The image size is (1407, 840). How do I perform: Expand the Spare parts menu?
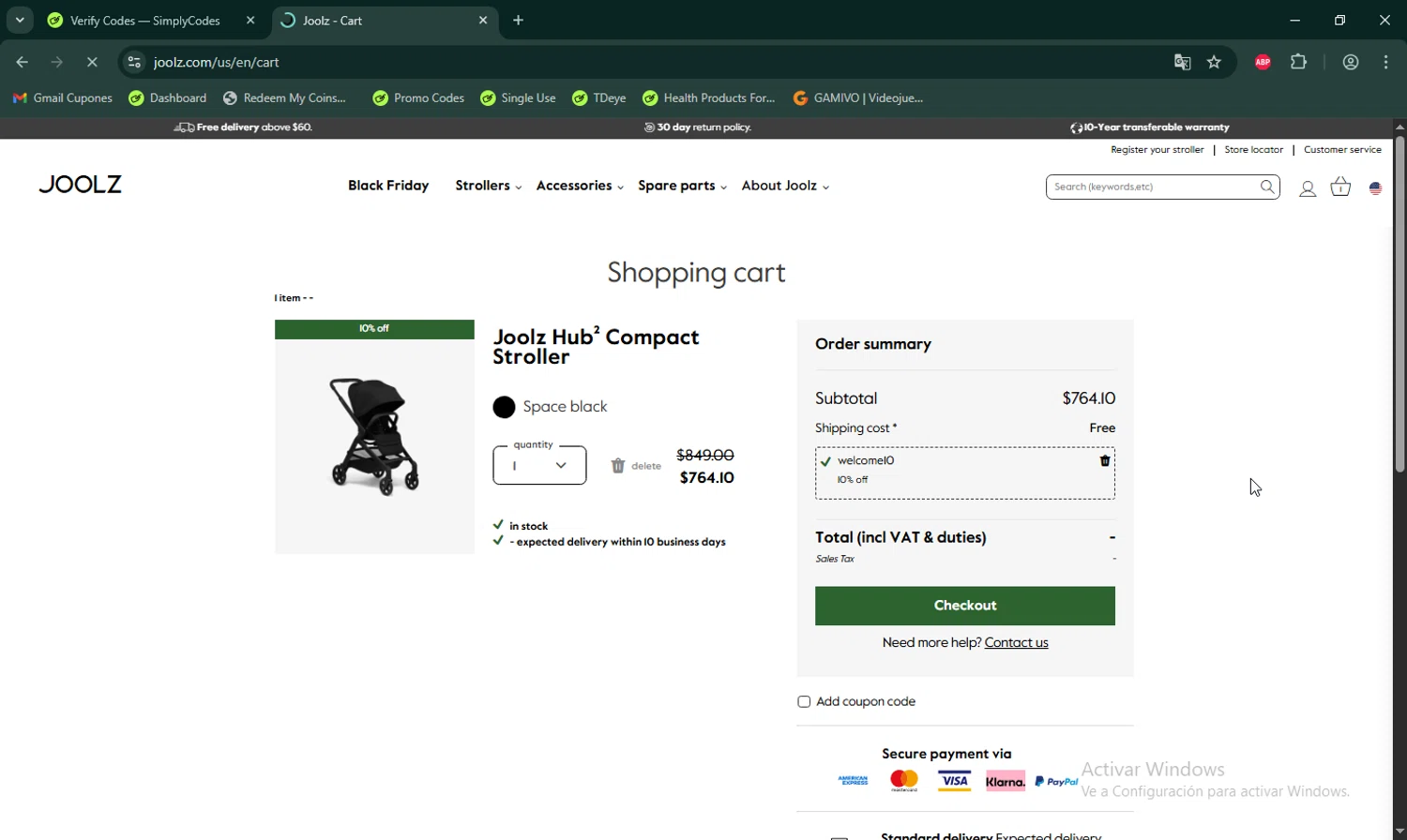(x=682, y=187)
